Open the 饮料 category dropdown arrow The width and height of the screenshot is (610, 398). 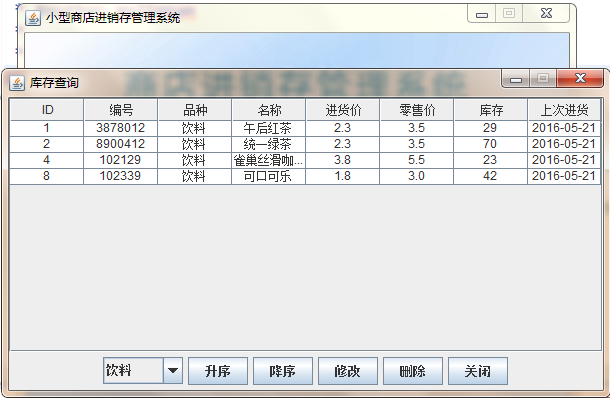coord(173,370)
